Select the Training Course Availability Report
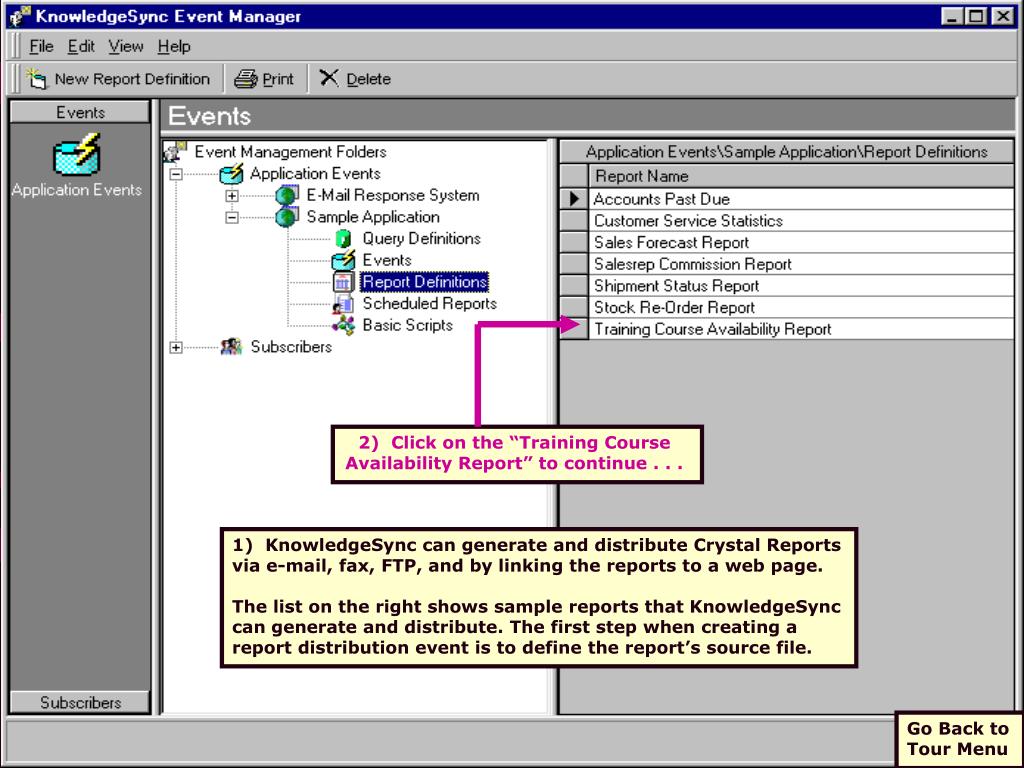 tap(801, 328)
